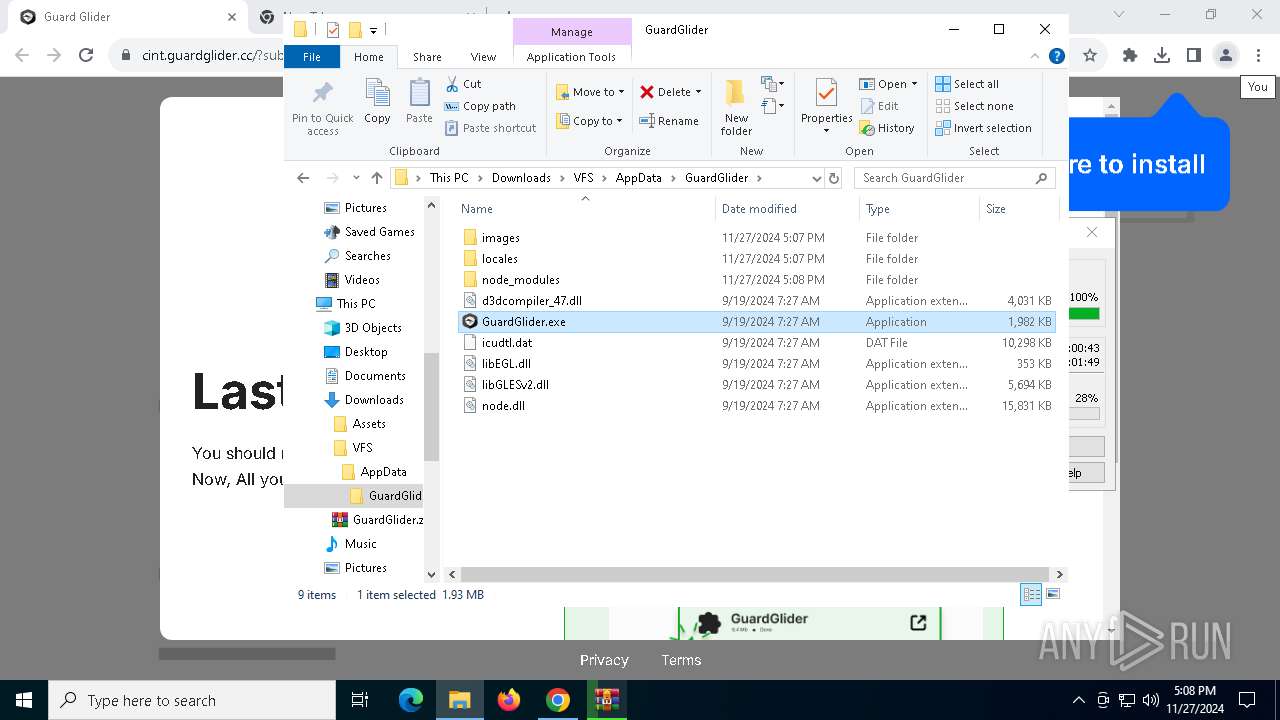Reload the Chrome browser page
Screen dimensions: 1280x720
pos(86,56)
